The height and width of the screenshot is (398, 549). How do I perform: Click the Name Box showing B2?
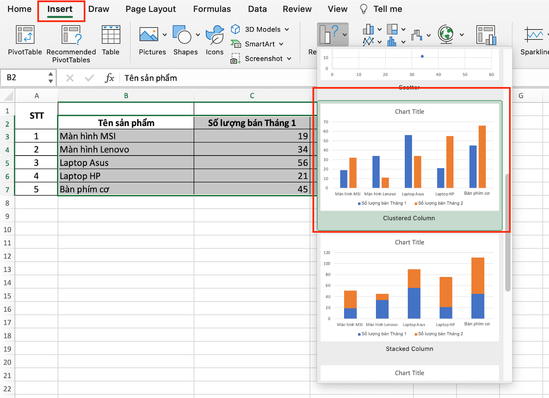(x=28, y=77)
